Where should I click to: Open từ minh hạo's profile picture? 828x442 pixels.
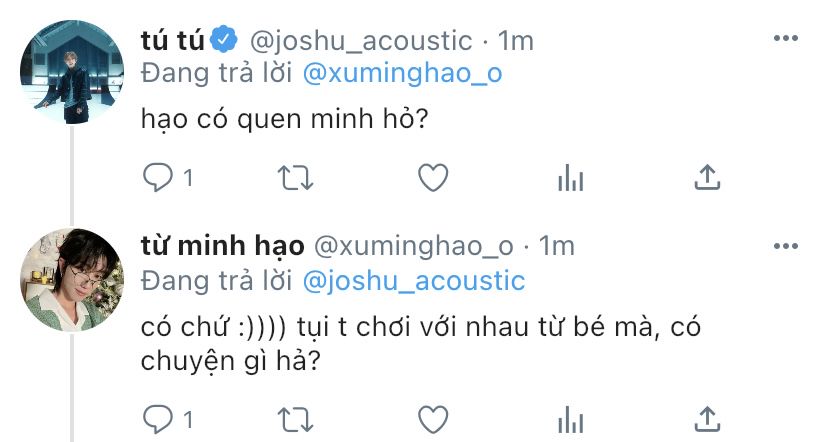click(x=72, y=280)
